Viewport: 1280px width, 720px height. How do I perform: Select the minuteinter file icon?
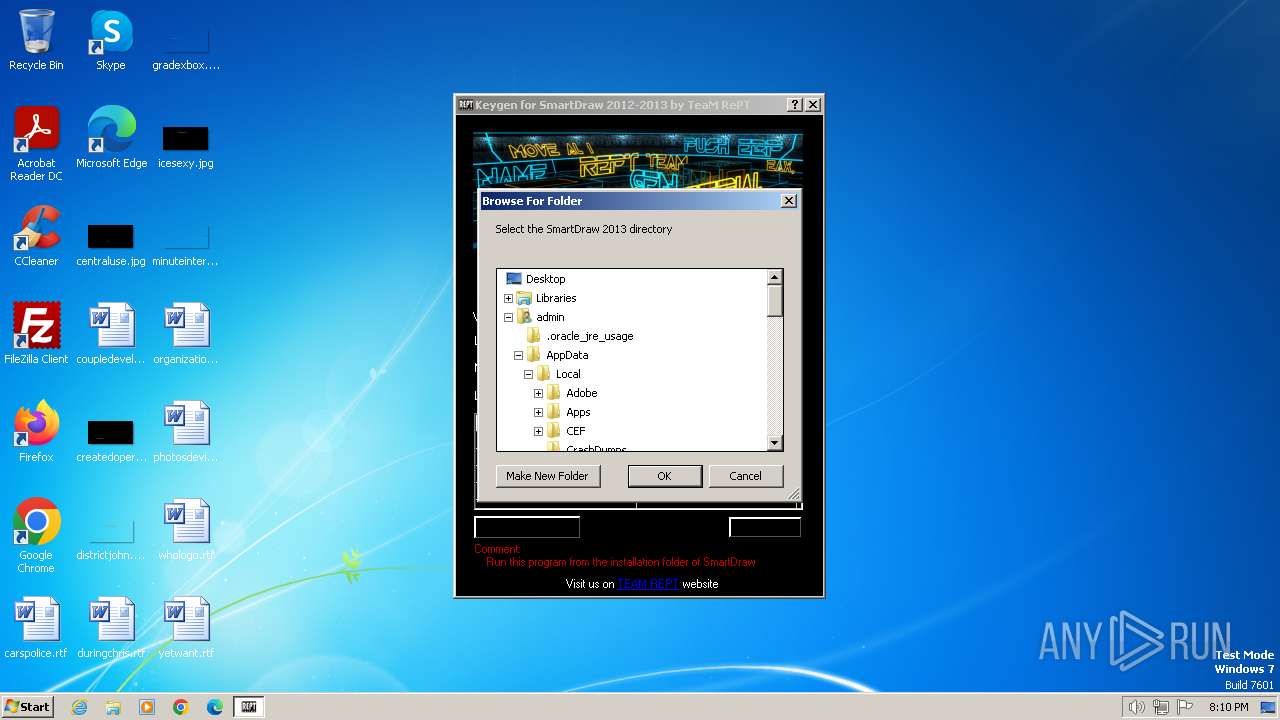click(x=186, y=244)
